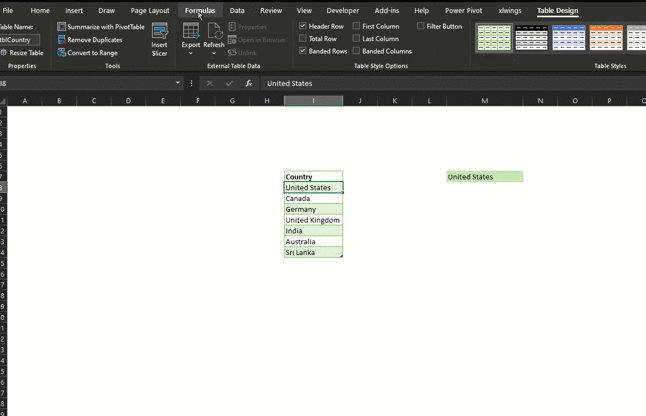646x416 pixels.
Task: Open Insert Slicer tool
Action: 159,40
